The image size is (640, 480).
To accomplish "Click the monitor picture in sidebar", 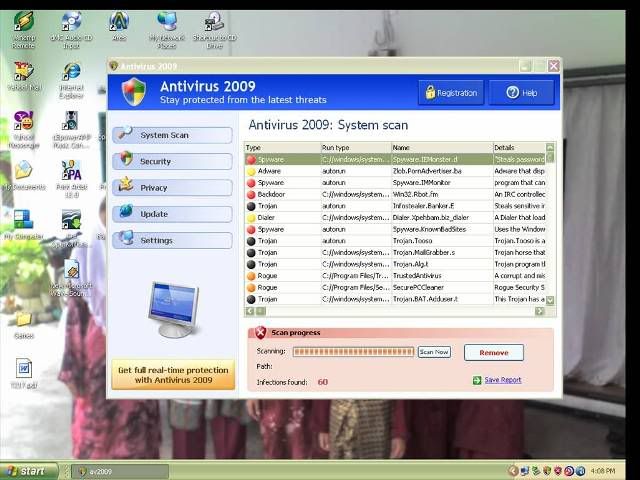I will [174, 310].
